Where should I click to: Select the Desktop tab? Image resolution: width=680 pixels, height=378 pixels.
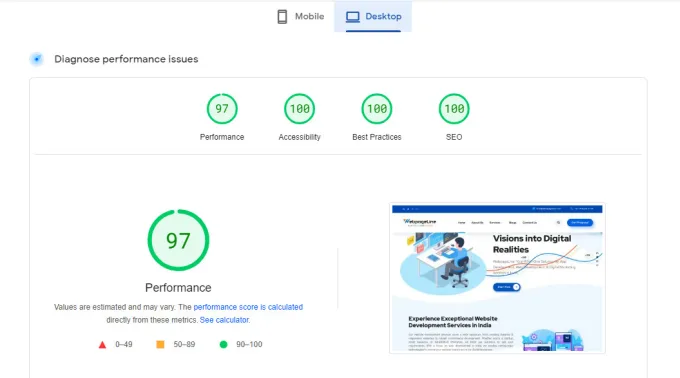tap(373, 16)
